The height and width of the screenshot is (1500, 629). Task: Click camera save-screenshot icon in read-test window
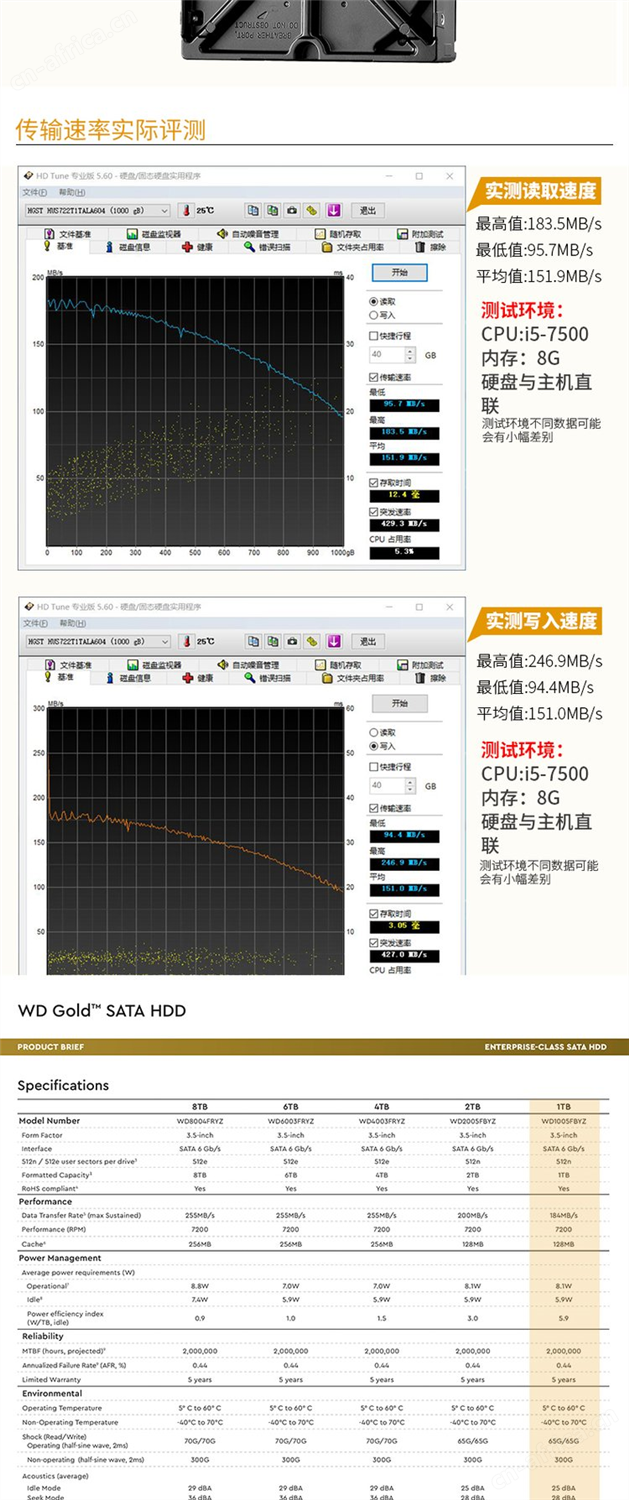click(292, 210)
